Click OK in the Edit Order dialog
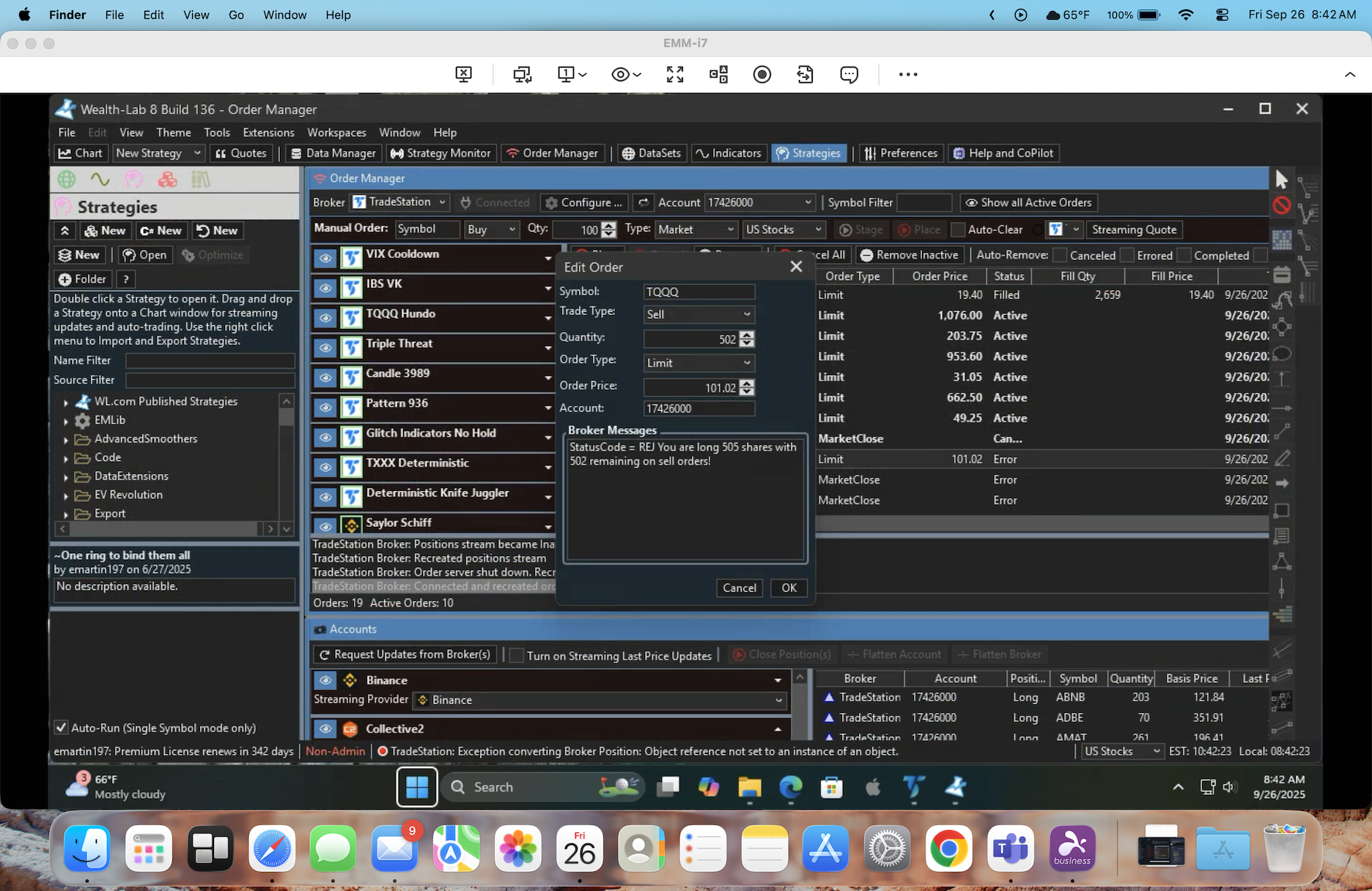The width and height of the screenshot is (1372, 891). coord(789,588)
